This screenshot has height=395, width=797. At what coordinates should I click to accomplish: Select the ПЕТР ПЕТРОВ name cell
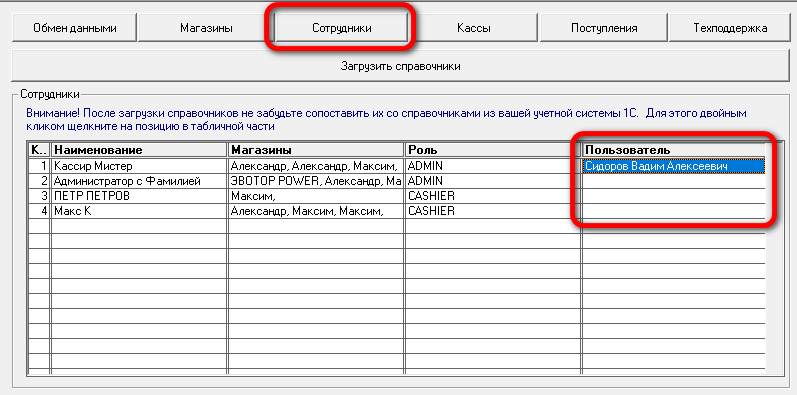[x=139, y=196]
